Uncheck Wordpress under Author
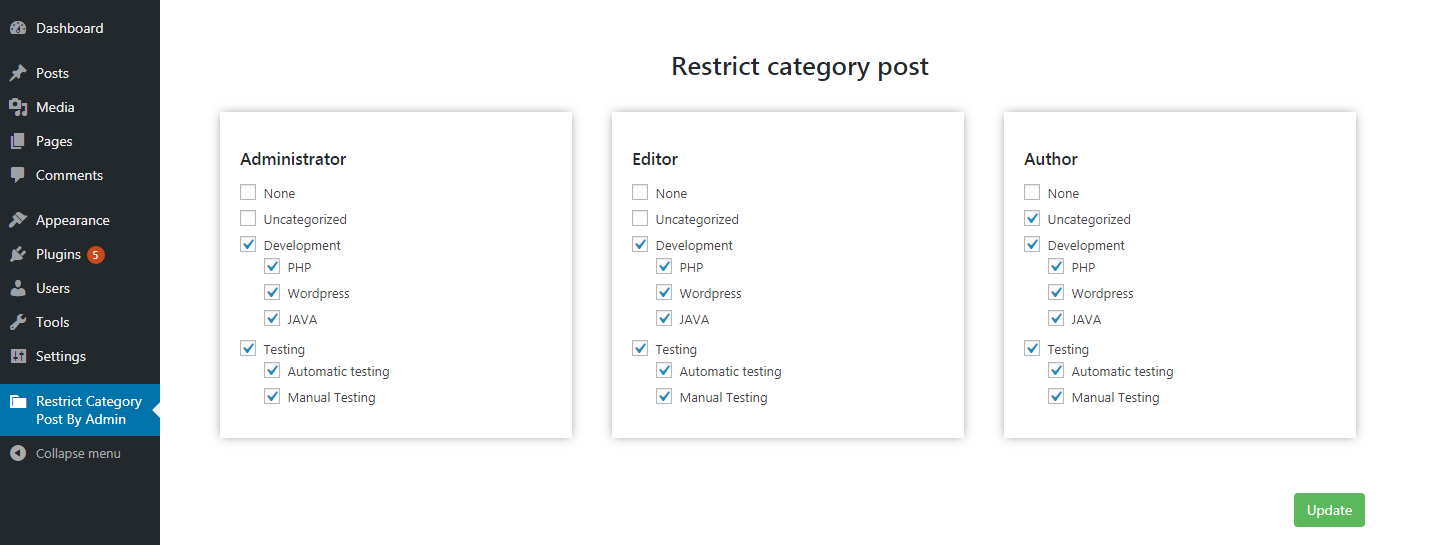The image size is (1439, 545). (x=1056, y=292)
